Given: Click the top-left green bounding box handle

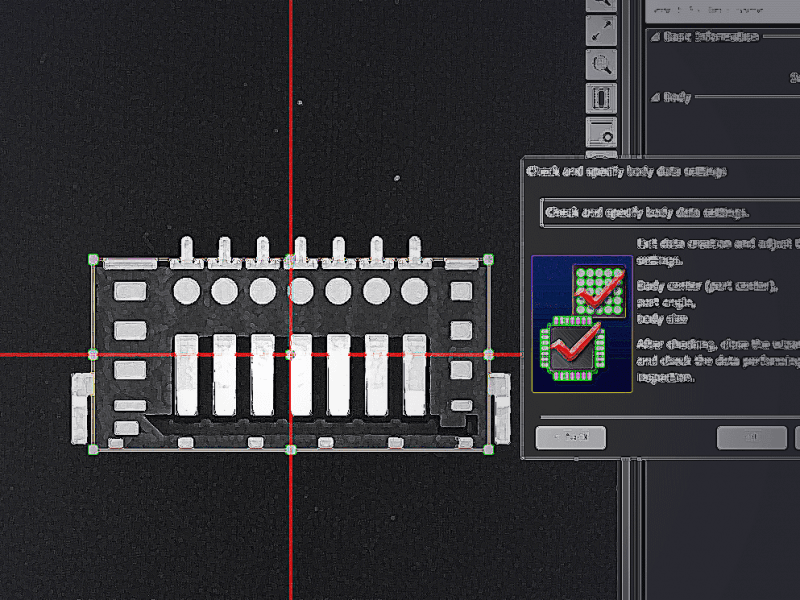Looking at the screenshot, I should click(x=93, y=259).
